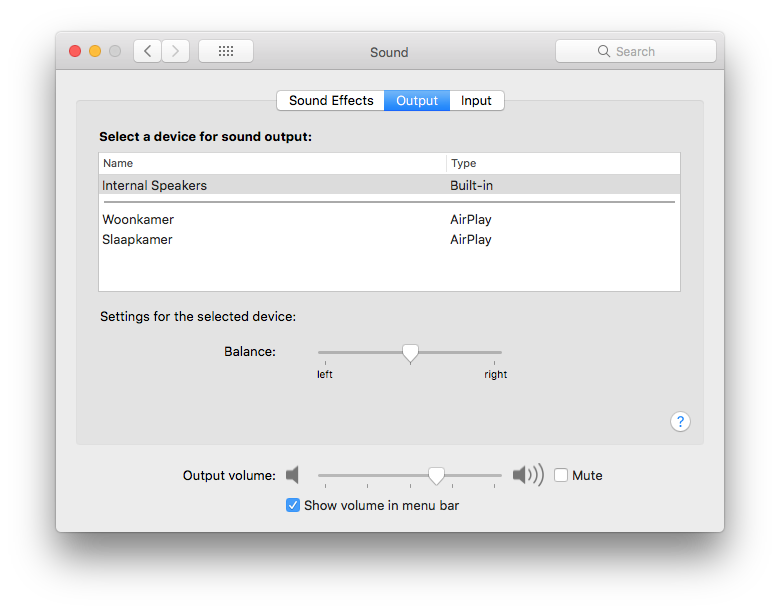Viewport: 780px width, 612px height.
Task: Select the Output tab
Action: click(x=417, y=101)
